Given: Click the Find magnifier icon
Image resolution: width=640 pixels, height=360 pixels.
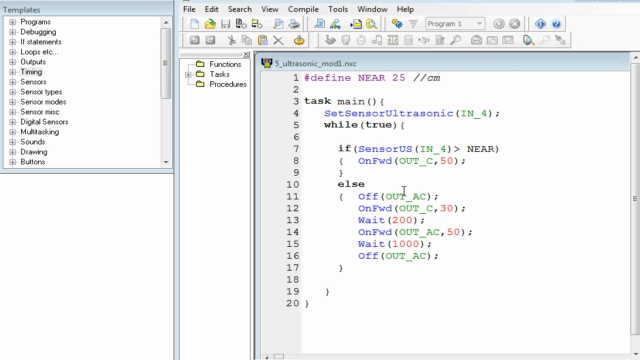Looking at the screenshot, I should [x=319, y=24].
